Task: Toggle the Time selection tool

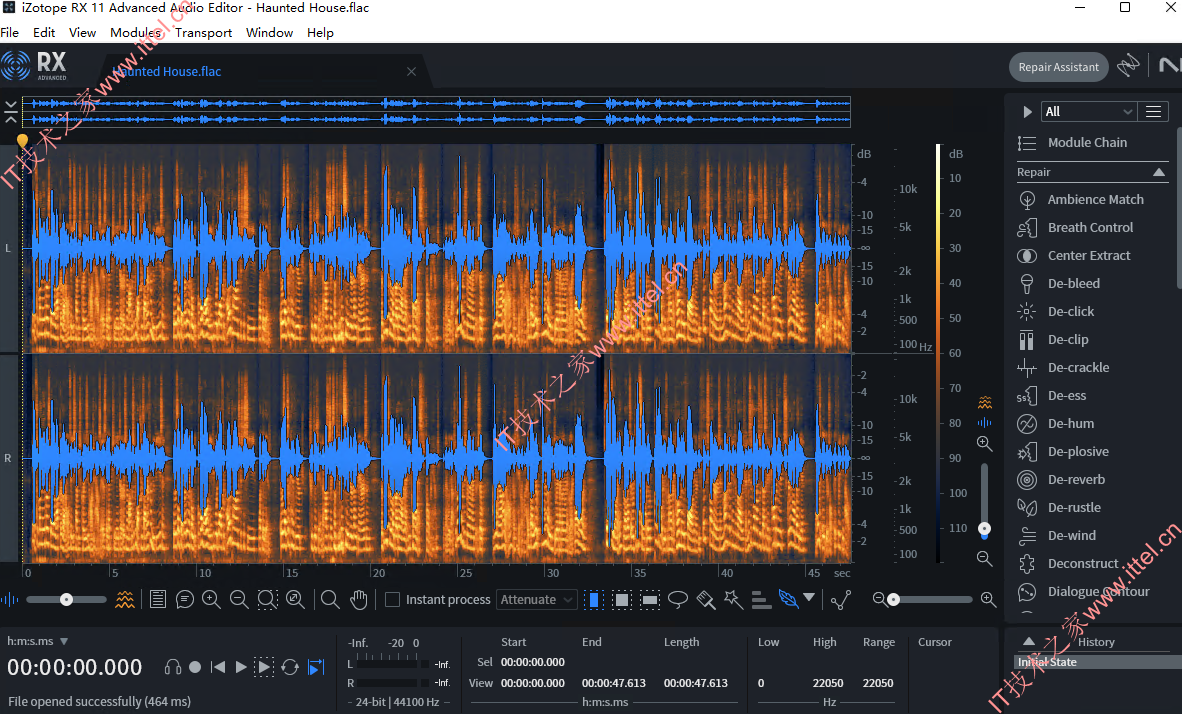Action: pos(594,599)
